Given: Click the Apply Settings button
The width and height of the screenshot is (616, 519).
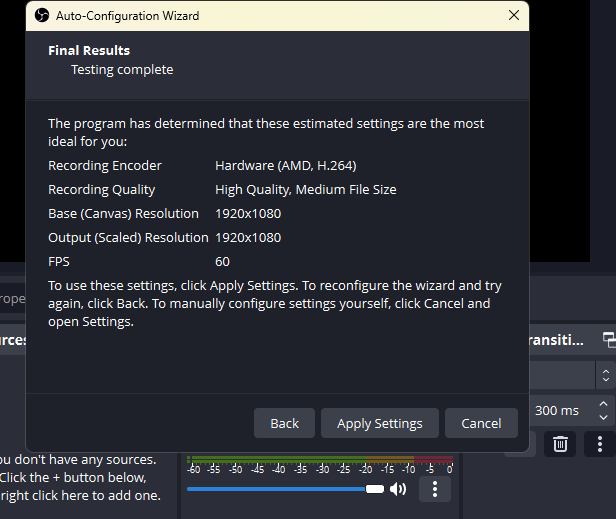Looking at the screenshot, I should point(380,423).
